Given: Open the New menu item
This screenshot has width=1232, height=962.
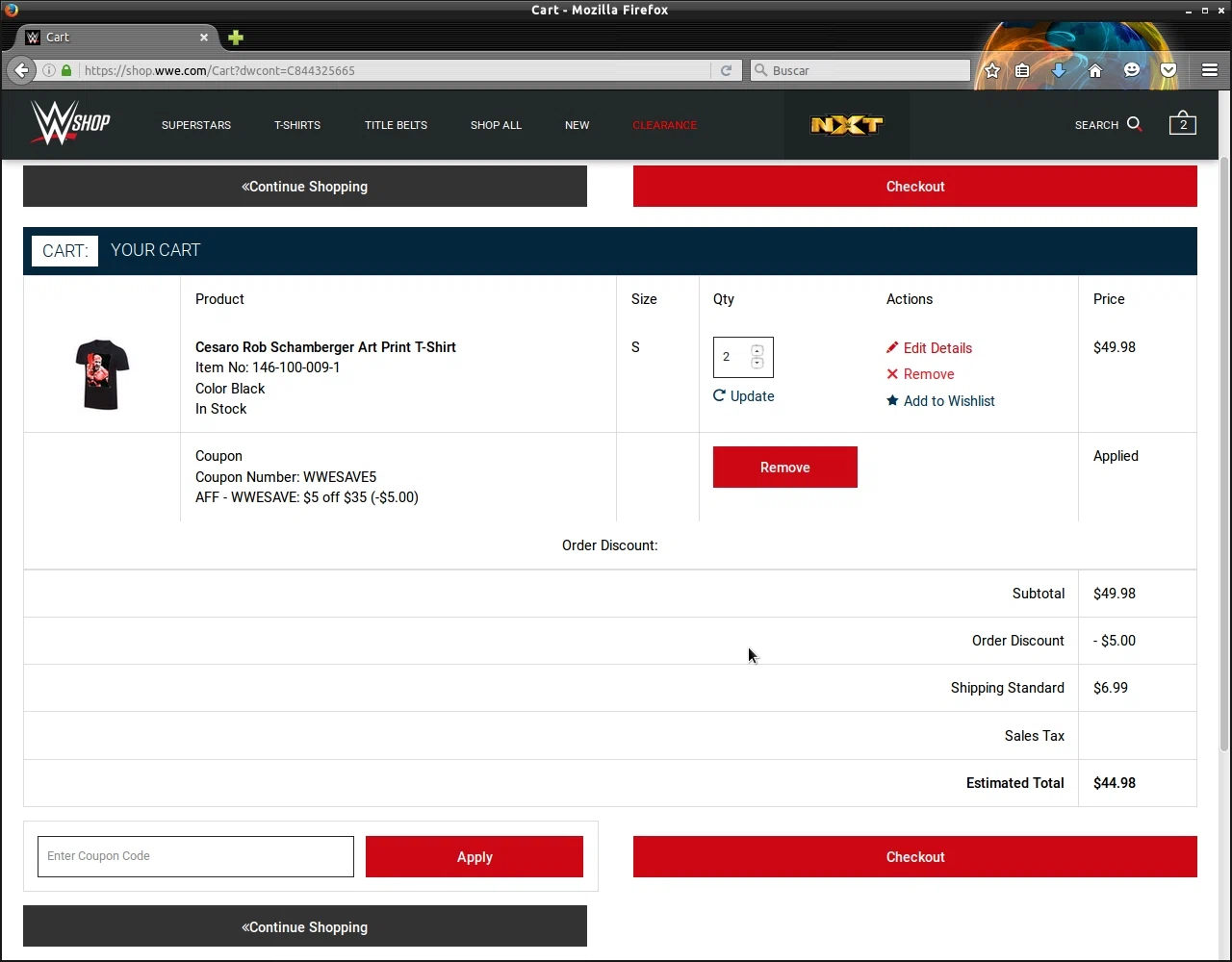Looking at the screenshot, I should [x=577, y=125].
